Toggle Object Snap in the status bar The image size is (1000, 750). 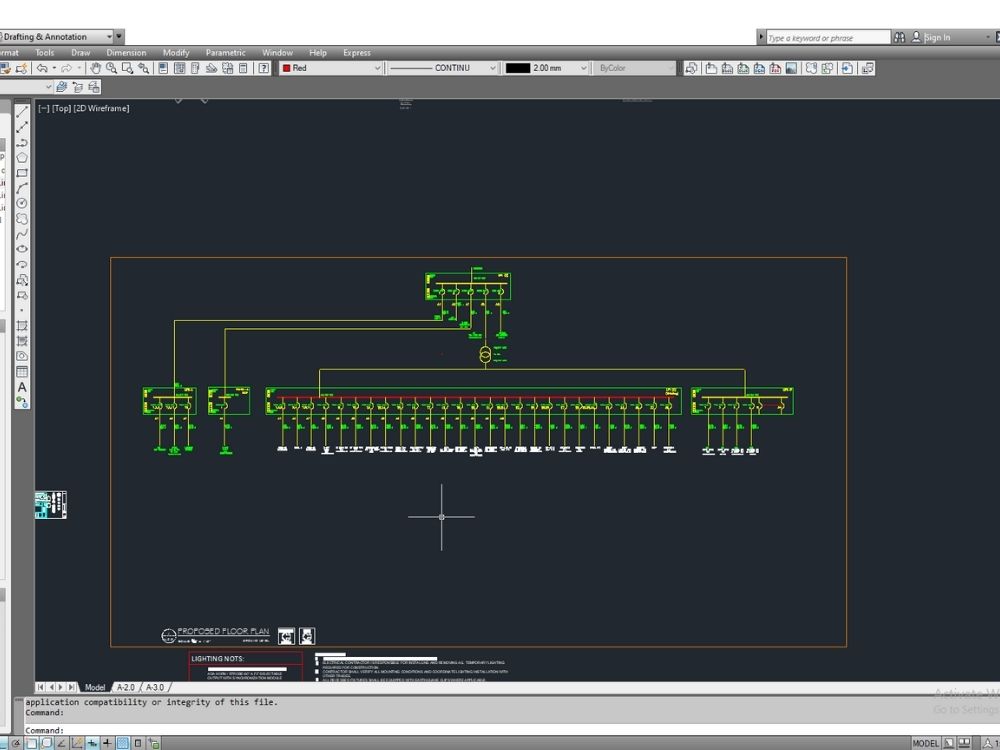91,743
